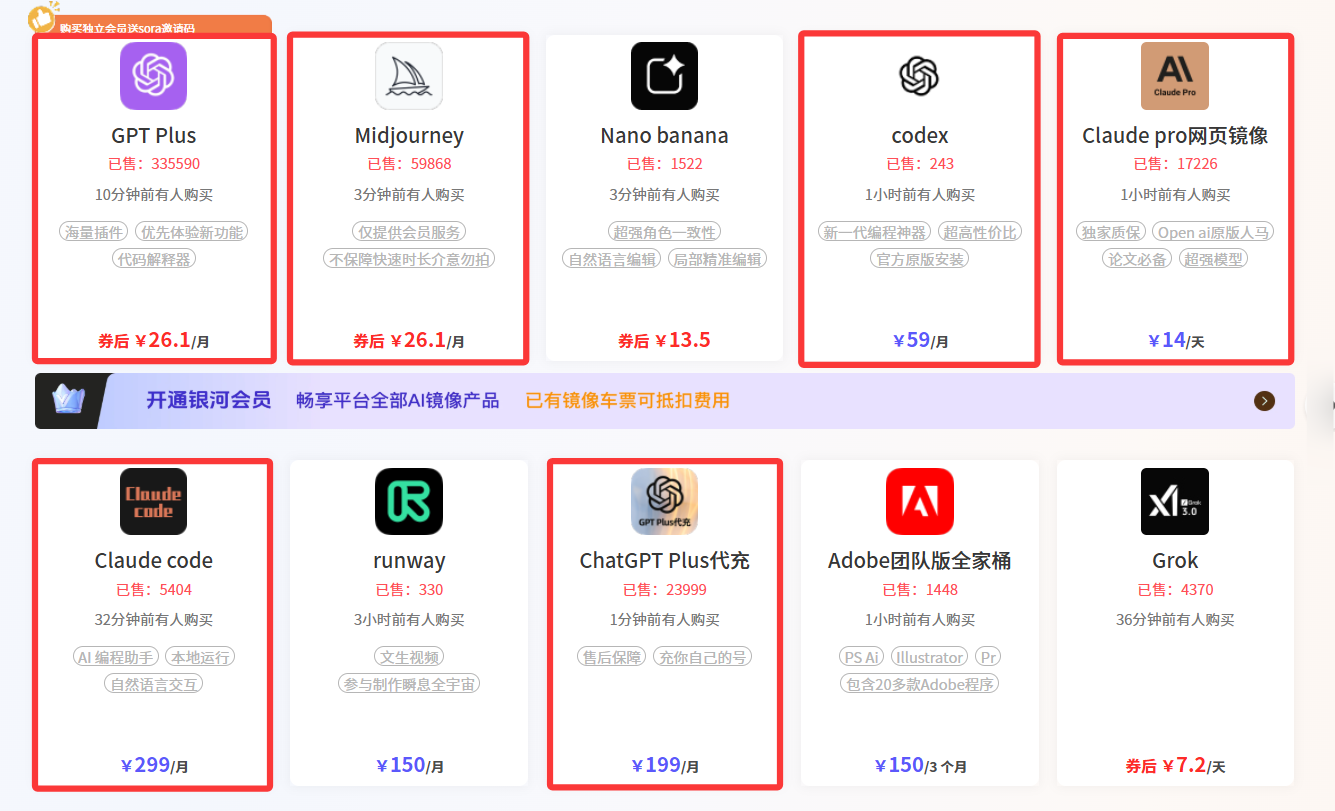Select the Nano banana black sparkle icon
Image resolution: width=1335 pixels, height=811 pixels.
(664, 76)
